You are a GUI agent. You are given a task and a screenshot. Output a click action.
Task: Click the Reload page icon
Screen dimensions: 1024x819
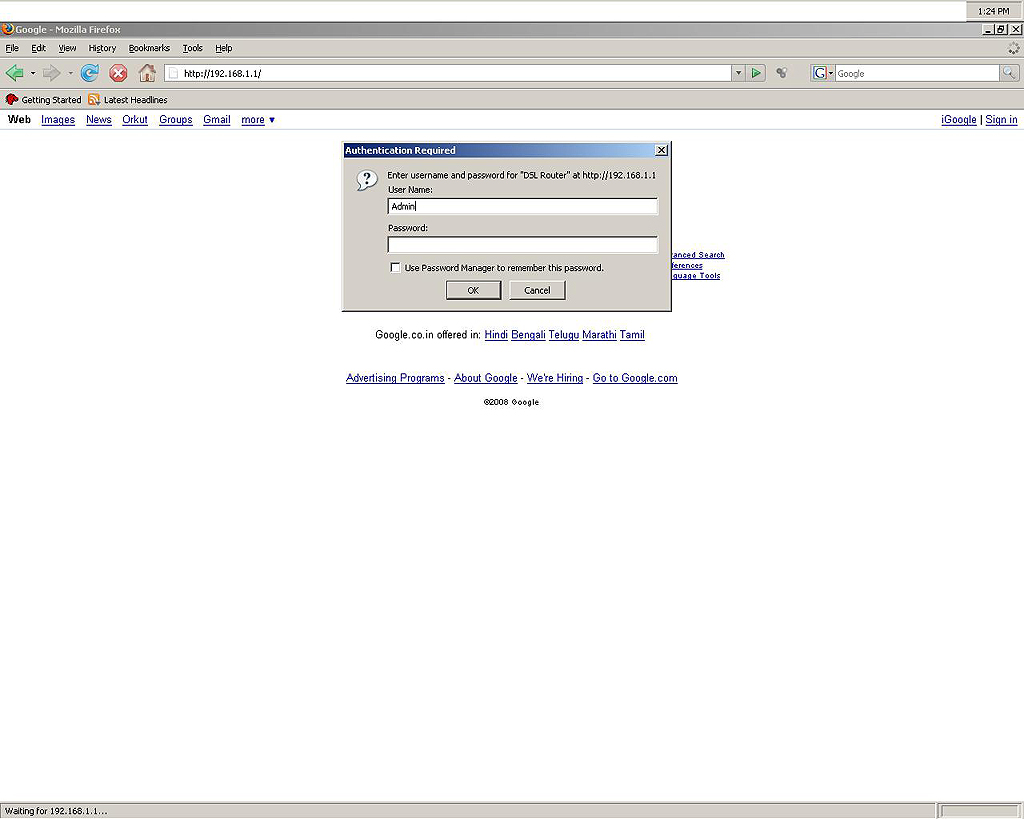click(x=90, y=73)
